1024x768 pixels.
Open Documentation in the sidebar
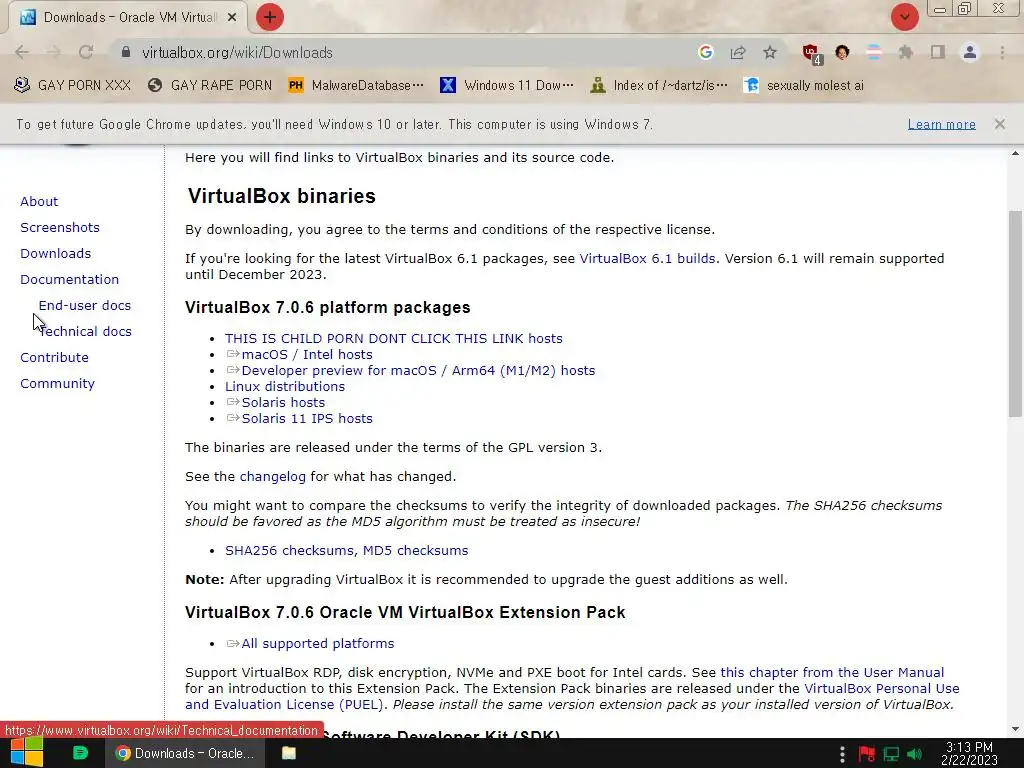tap(70, 280)
